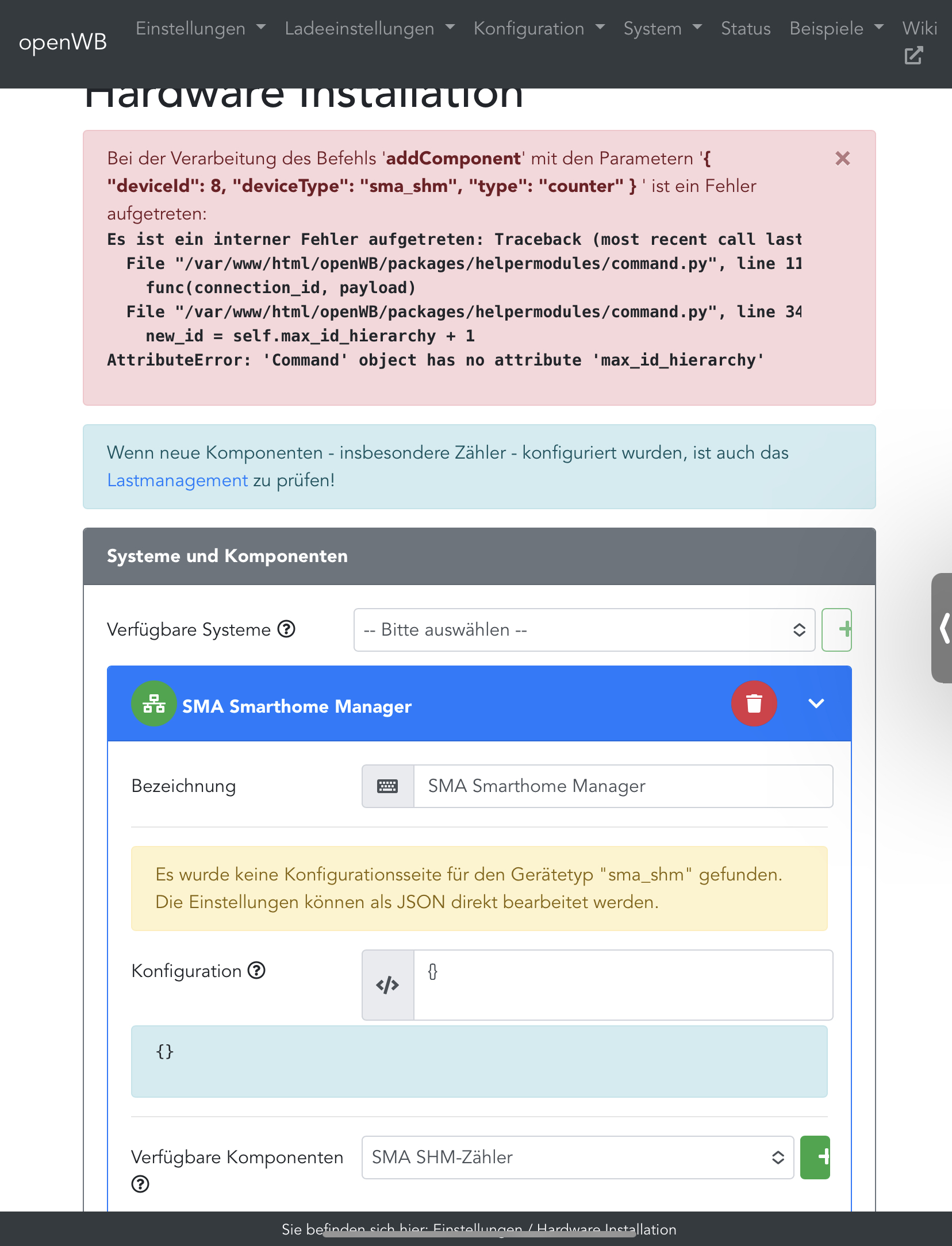Click the sma_shm Konfigurationsseite warning text
The height and width of the screenshot is (1246, 952).
[x=469, y=888]
